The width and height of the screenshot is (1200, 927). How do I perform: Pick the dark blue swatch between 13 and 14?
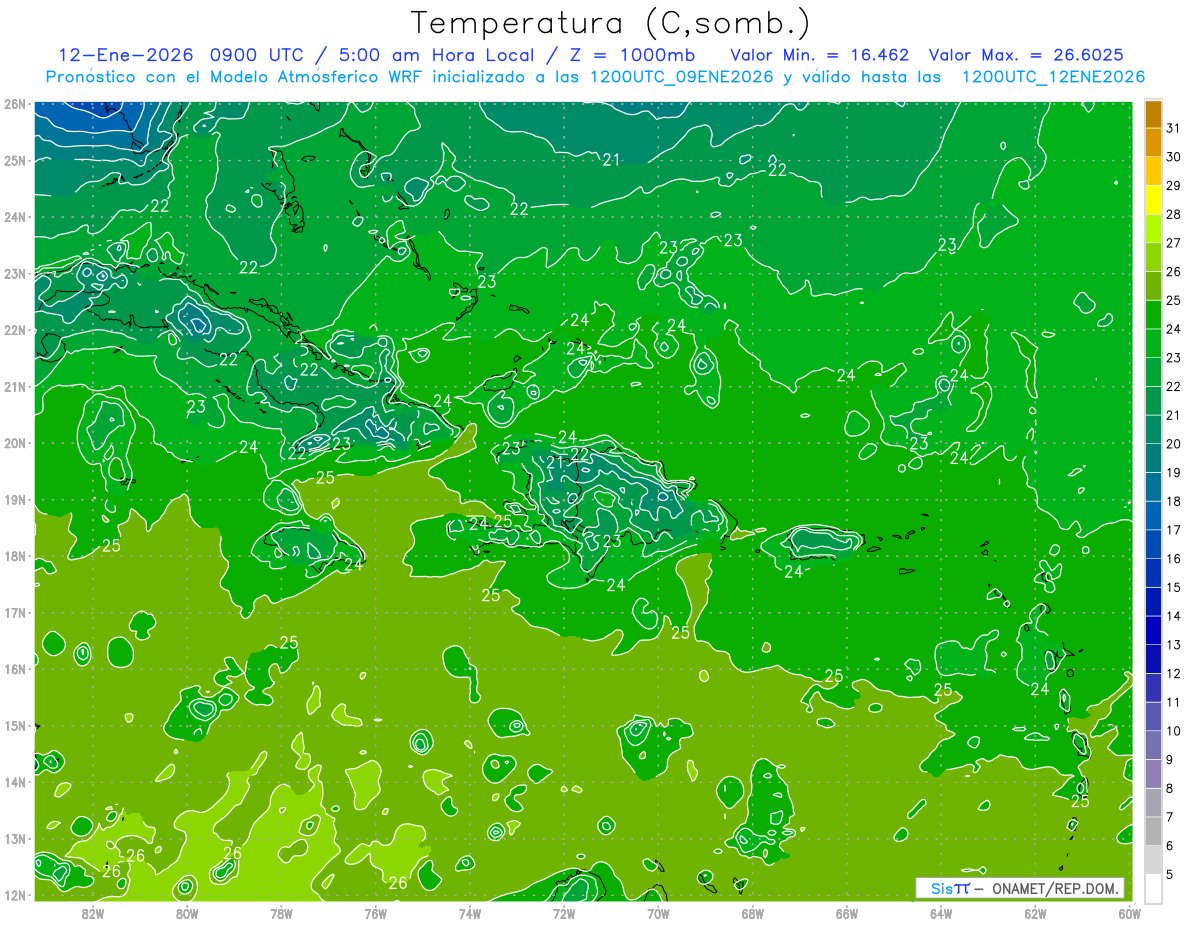click(x=1154, y=630)
